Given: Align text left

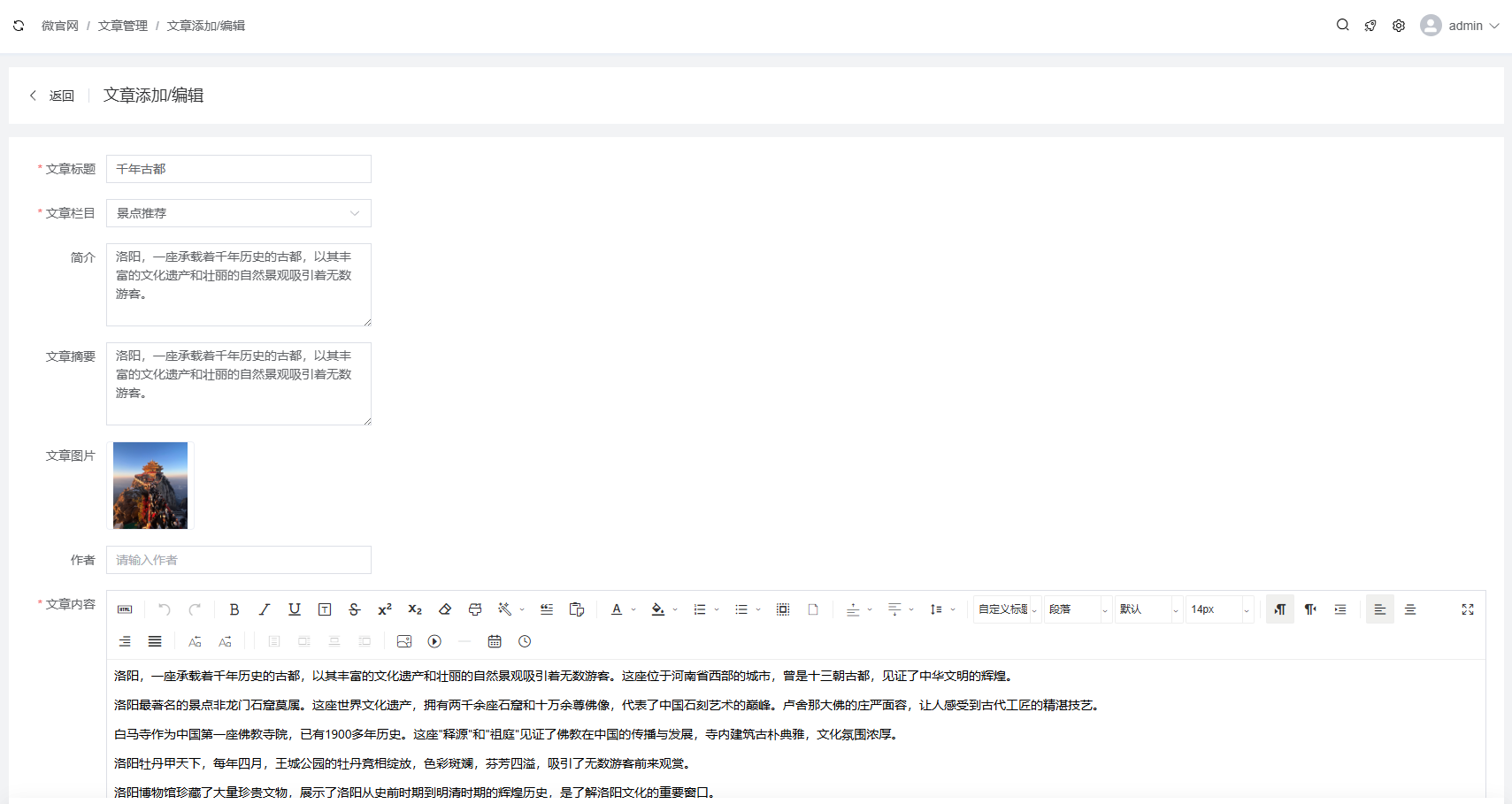Looking at the screenshot, I should (1380, 609).
